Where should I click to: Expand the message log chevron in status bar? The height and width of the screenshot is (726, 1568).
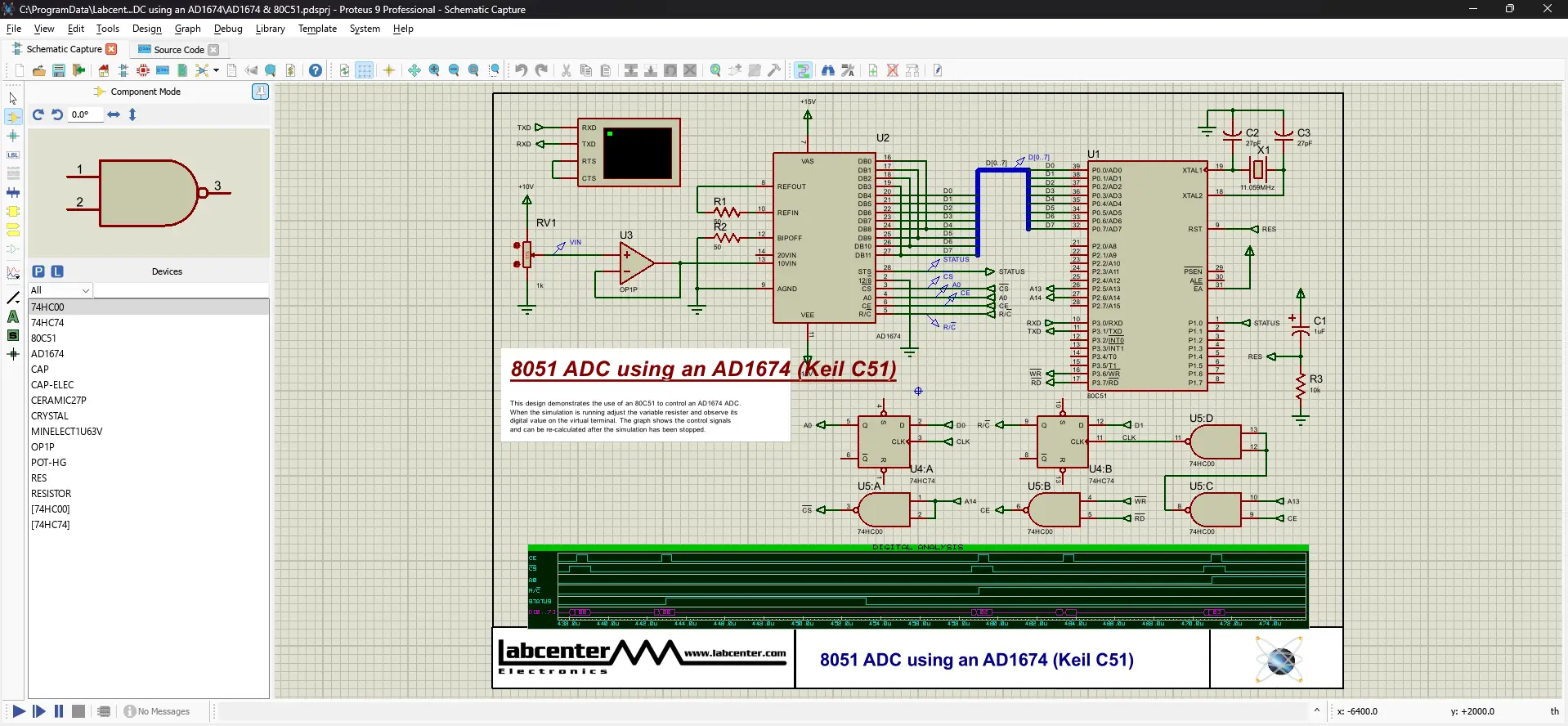1317,710
